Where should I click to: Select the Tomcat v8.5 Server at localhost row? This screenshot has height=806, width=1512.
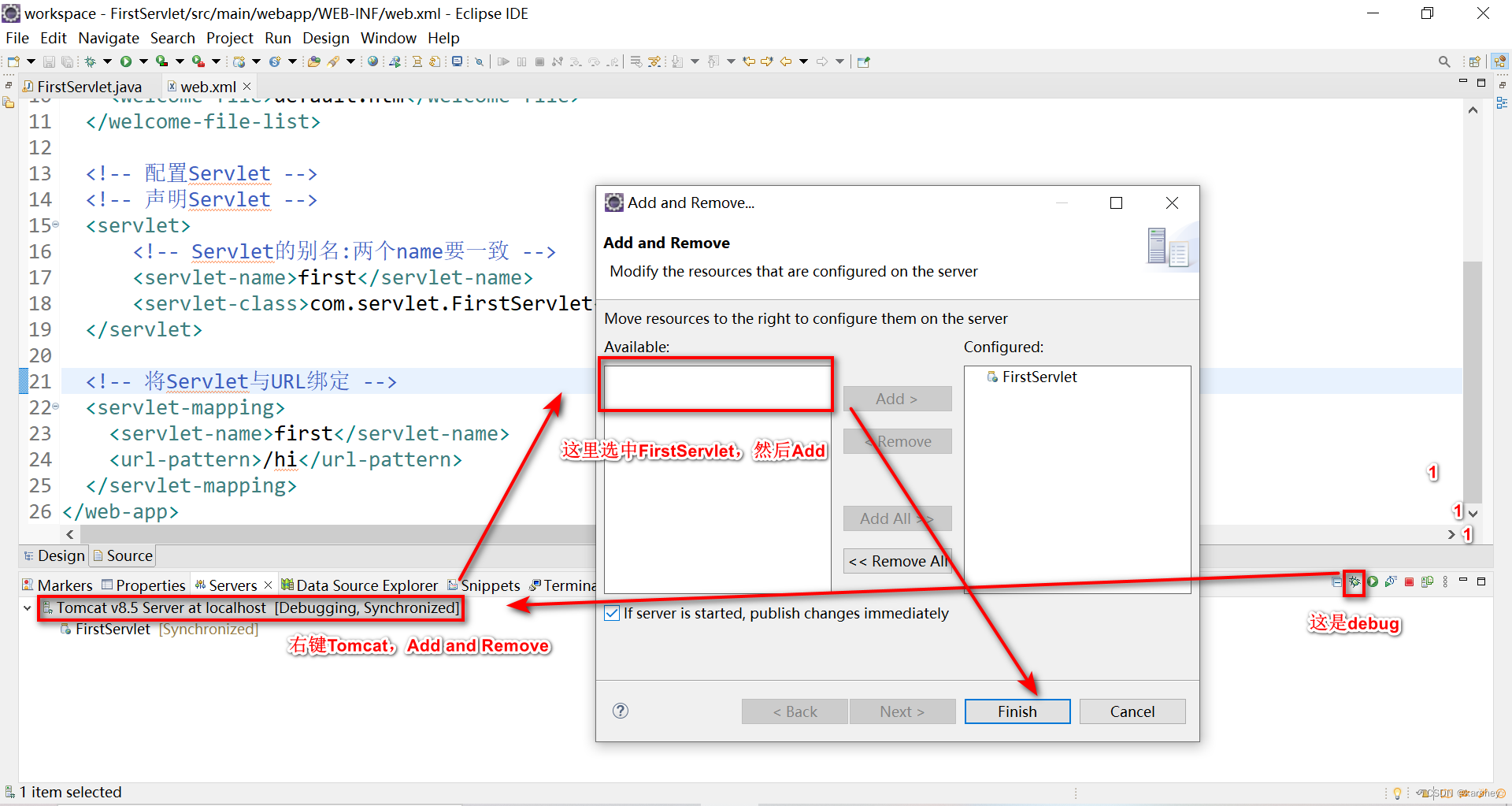click(x=250, y=608)
